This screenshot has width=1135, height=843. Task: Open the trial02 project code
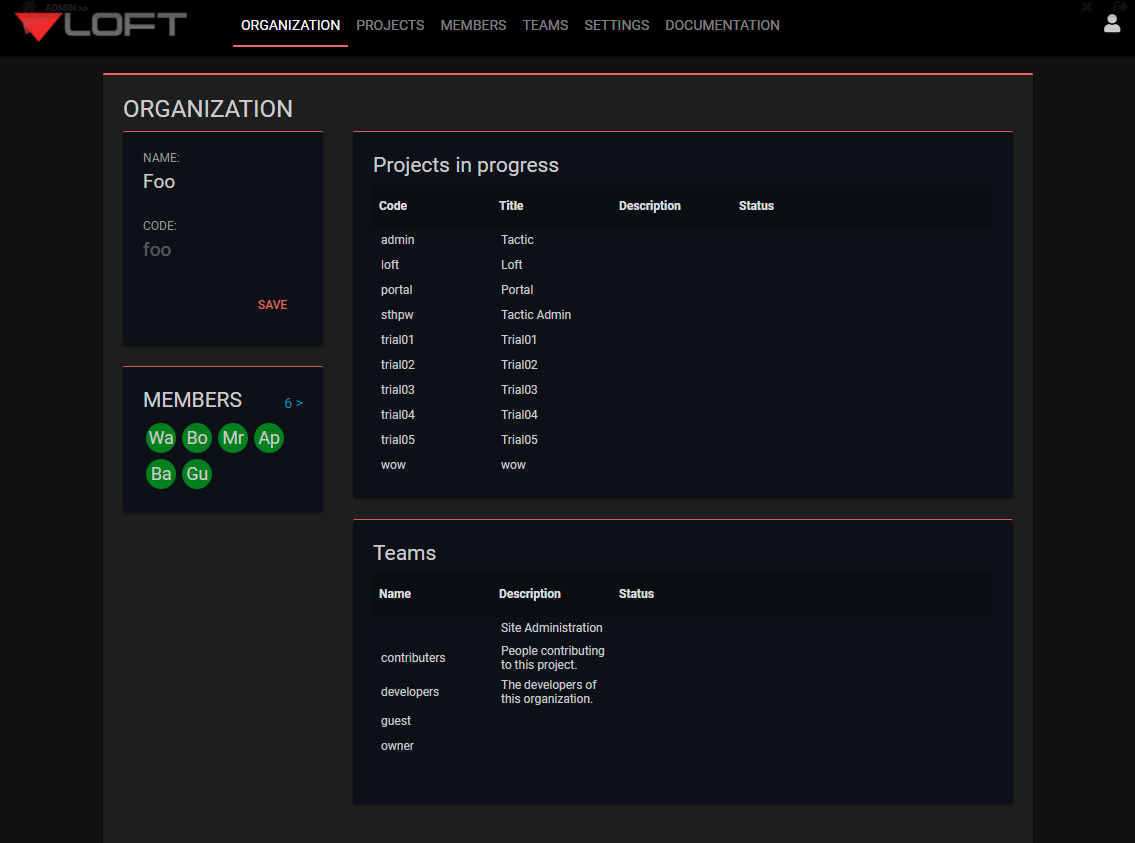(397, 365)
